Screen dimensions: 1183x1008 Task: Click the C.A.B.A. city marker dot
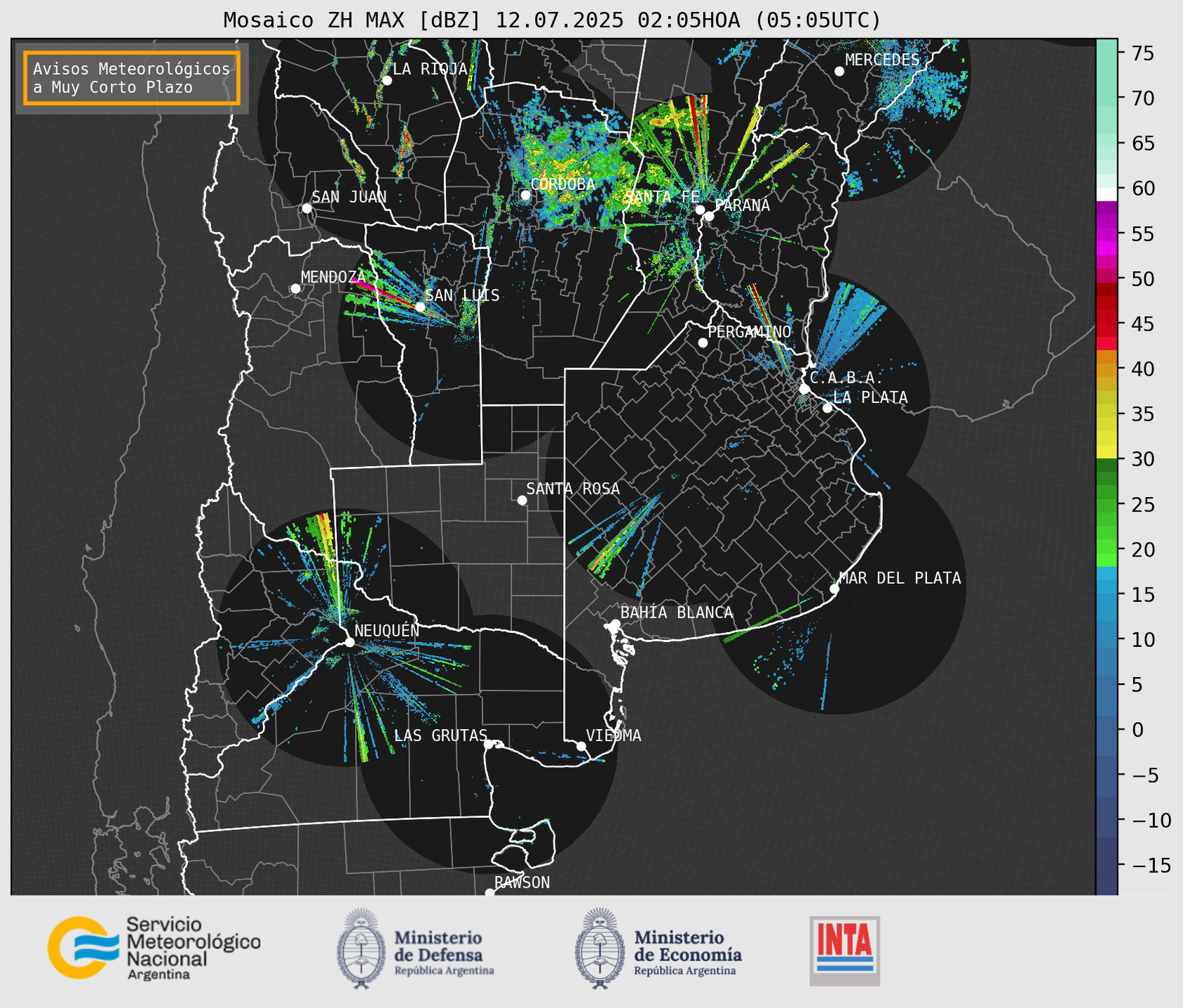pyautogui.click(x=804, y=389)
